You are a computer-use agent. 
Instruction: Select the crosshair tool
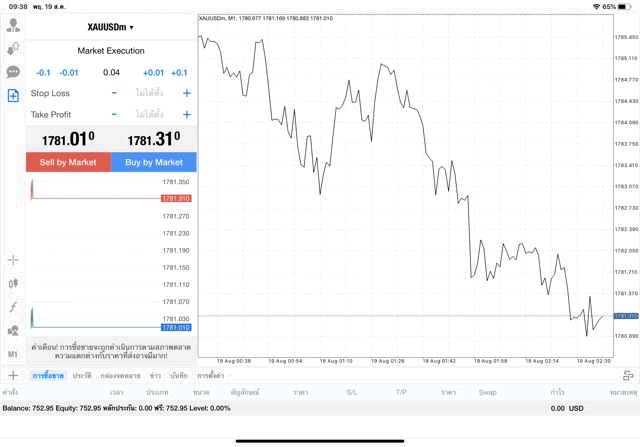[13, 260]
